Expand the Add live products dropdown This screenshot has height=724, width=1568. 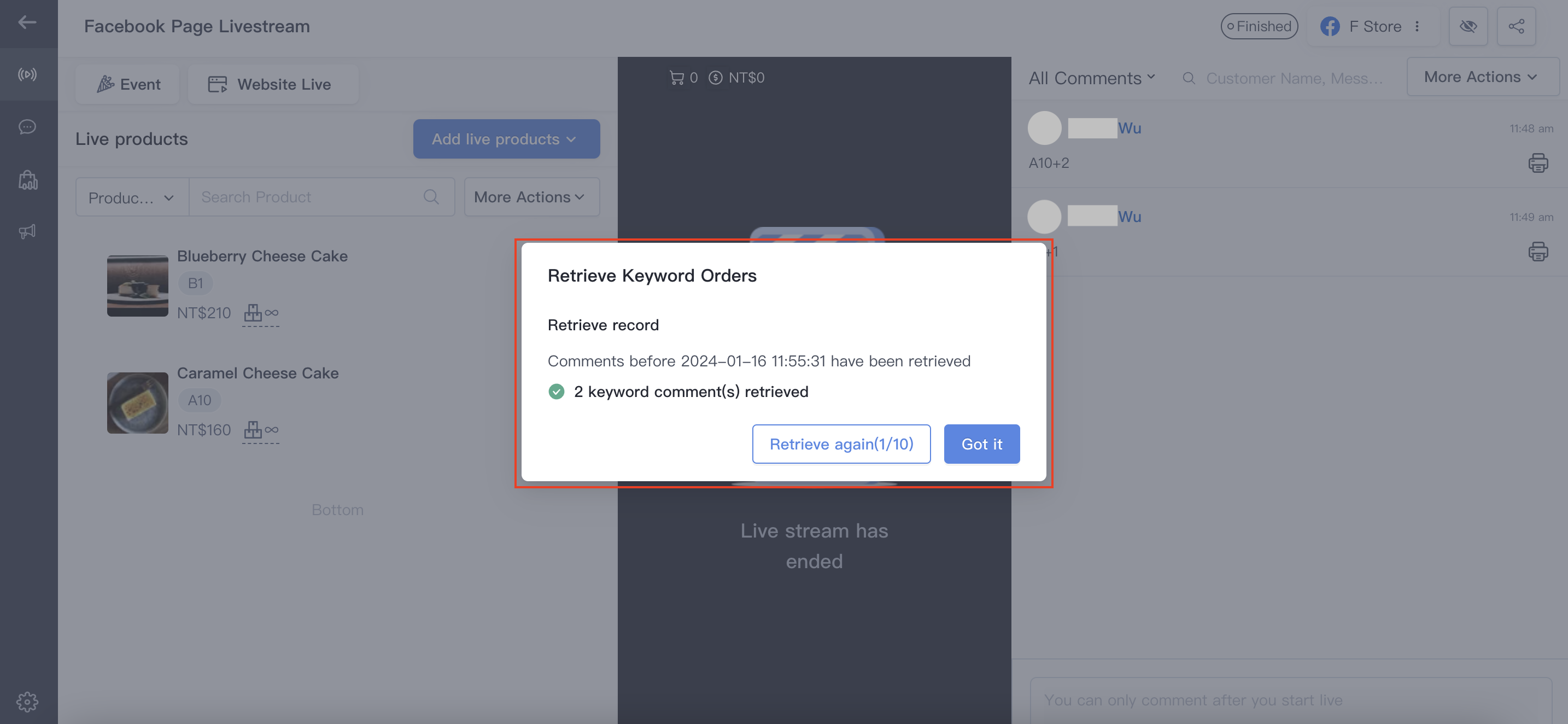(x=506, y=139)
